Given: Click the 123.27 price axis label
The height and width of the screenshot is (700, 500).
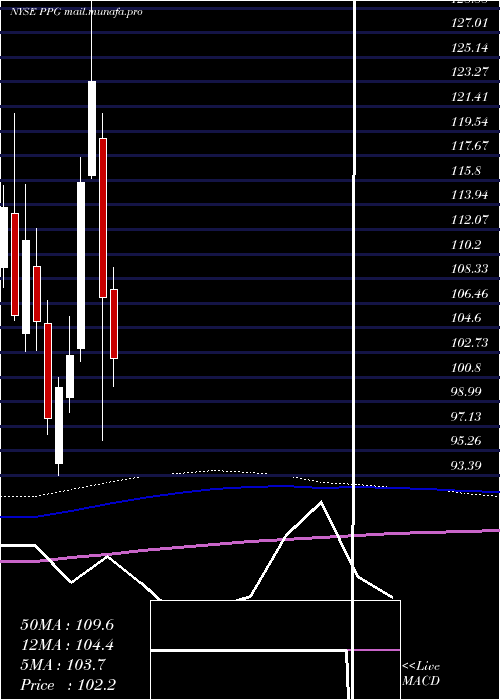Looking at the screenshot, I should (470, 72).
